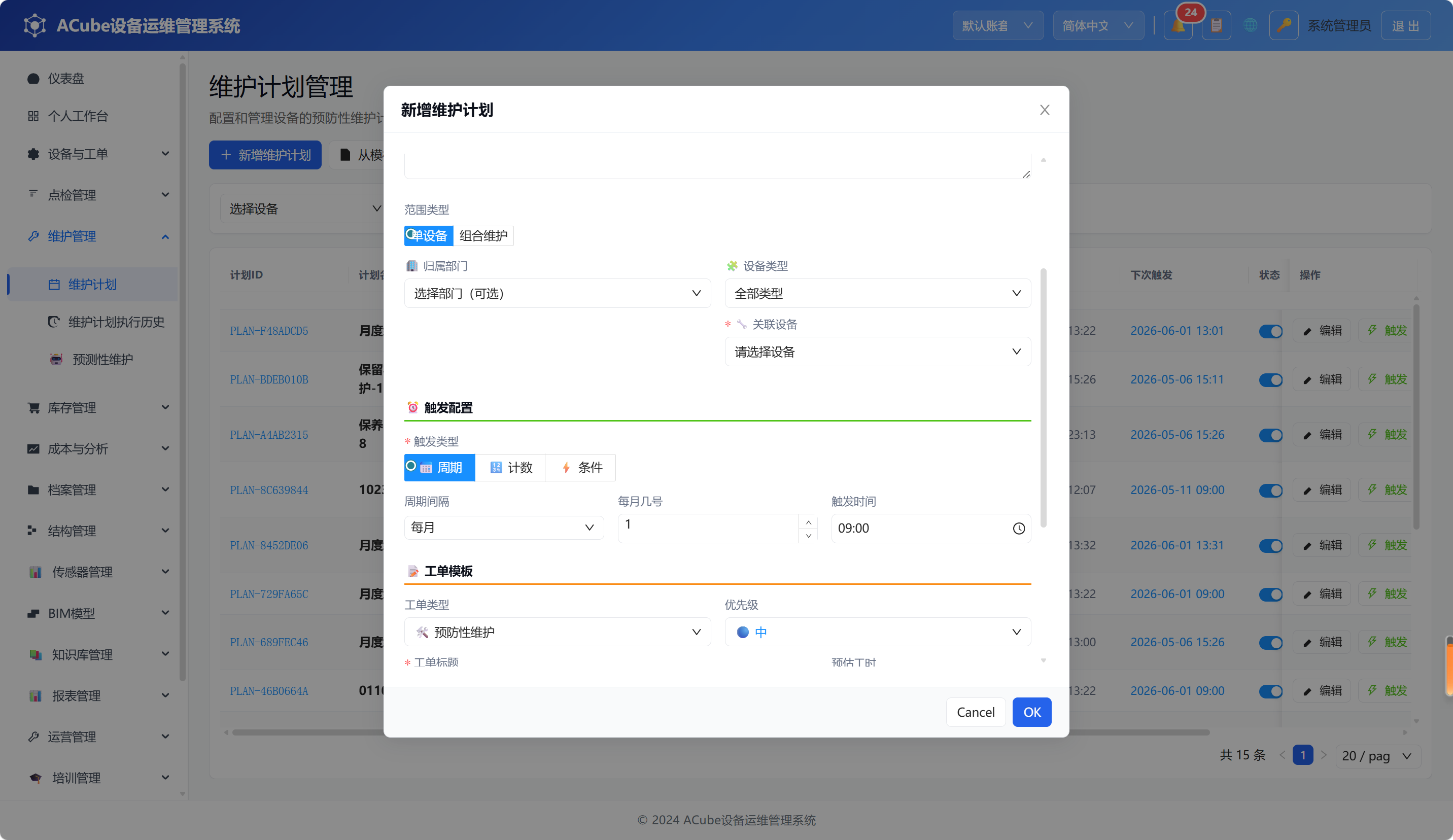The image size is (1453, 840).
Task: Open plan link PLAN-8452DE06
Action: tap(269, 545)
